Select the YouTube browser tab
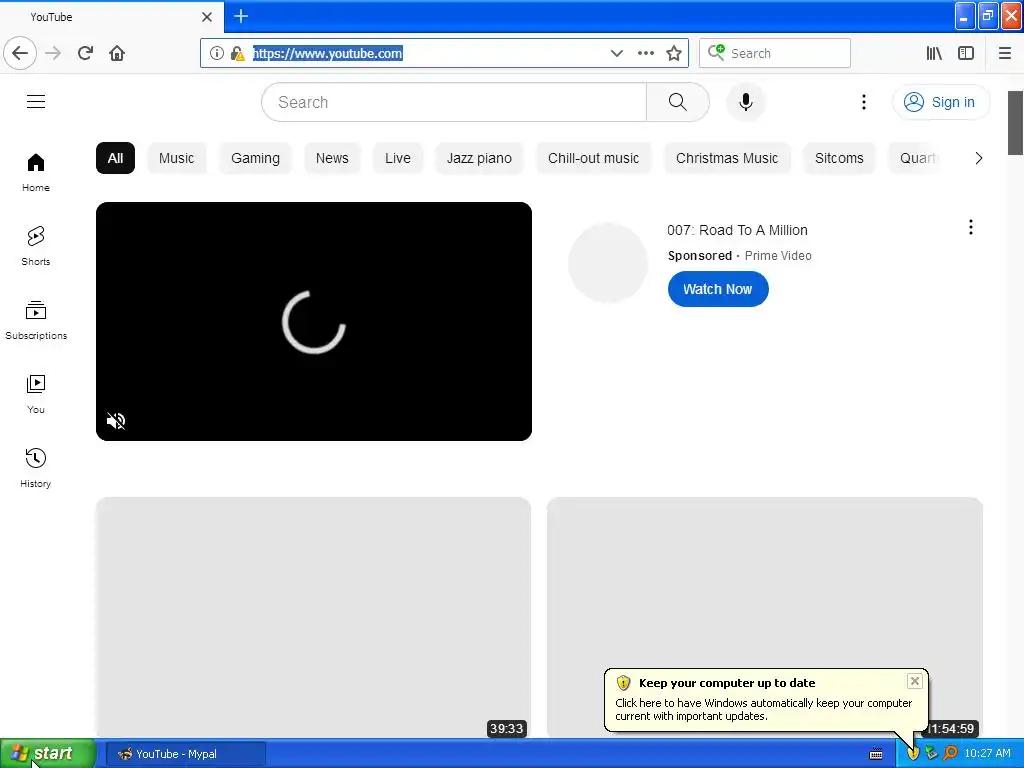 point(112,17)
